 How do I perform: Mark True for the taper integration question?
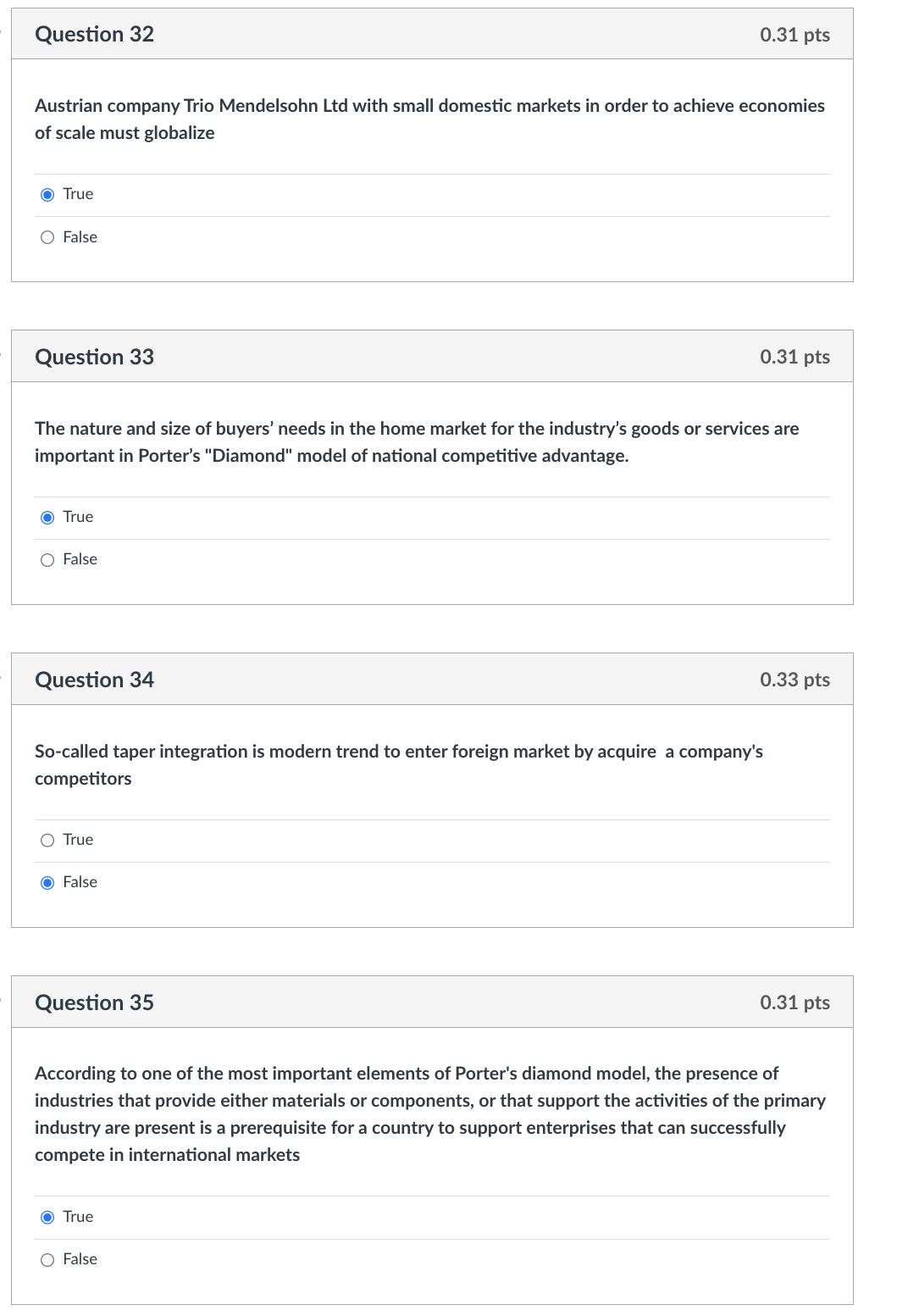tap(47, 841)
